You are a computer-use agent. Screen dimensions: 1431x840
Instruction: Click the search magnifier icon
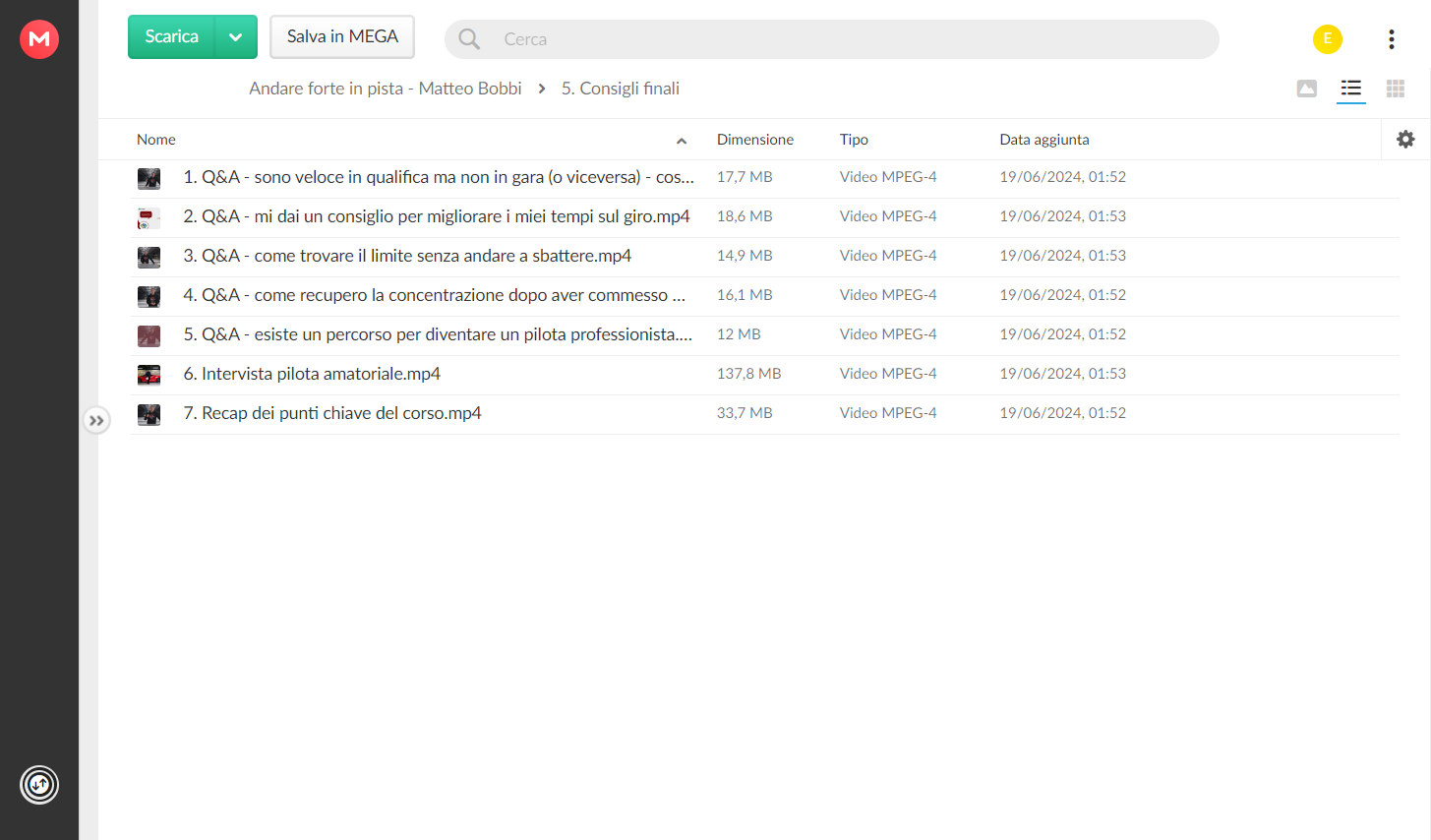point(469,38)
